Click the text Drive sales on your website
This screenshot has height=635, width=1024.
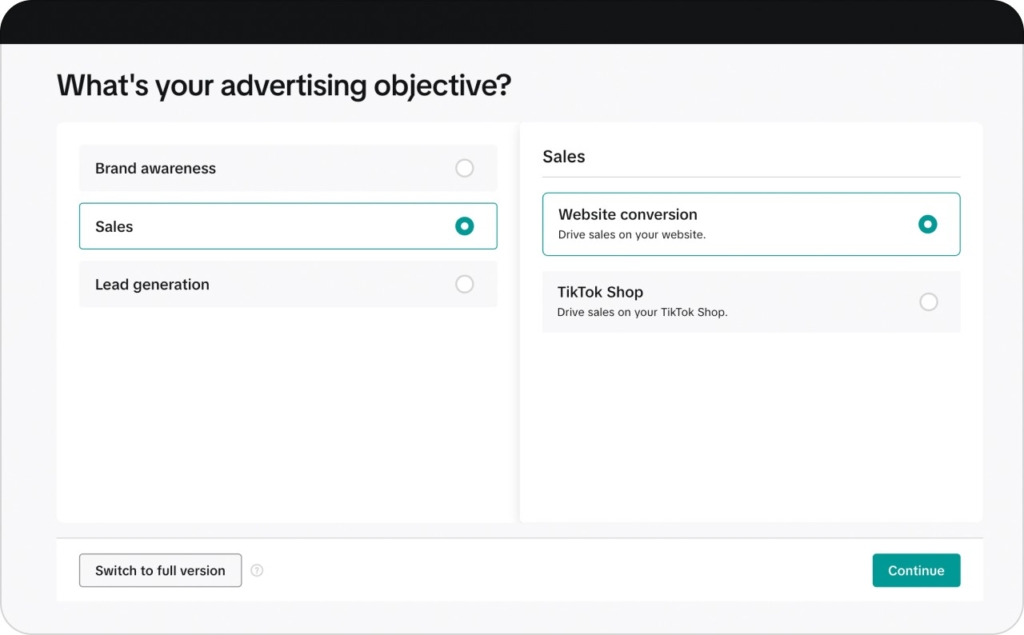(631, 234)
